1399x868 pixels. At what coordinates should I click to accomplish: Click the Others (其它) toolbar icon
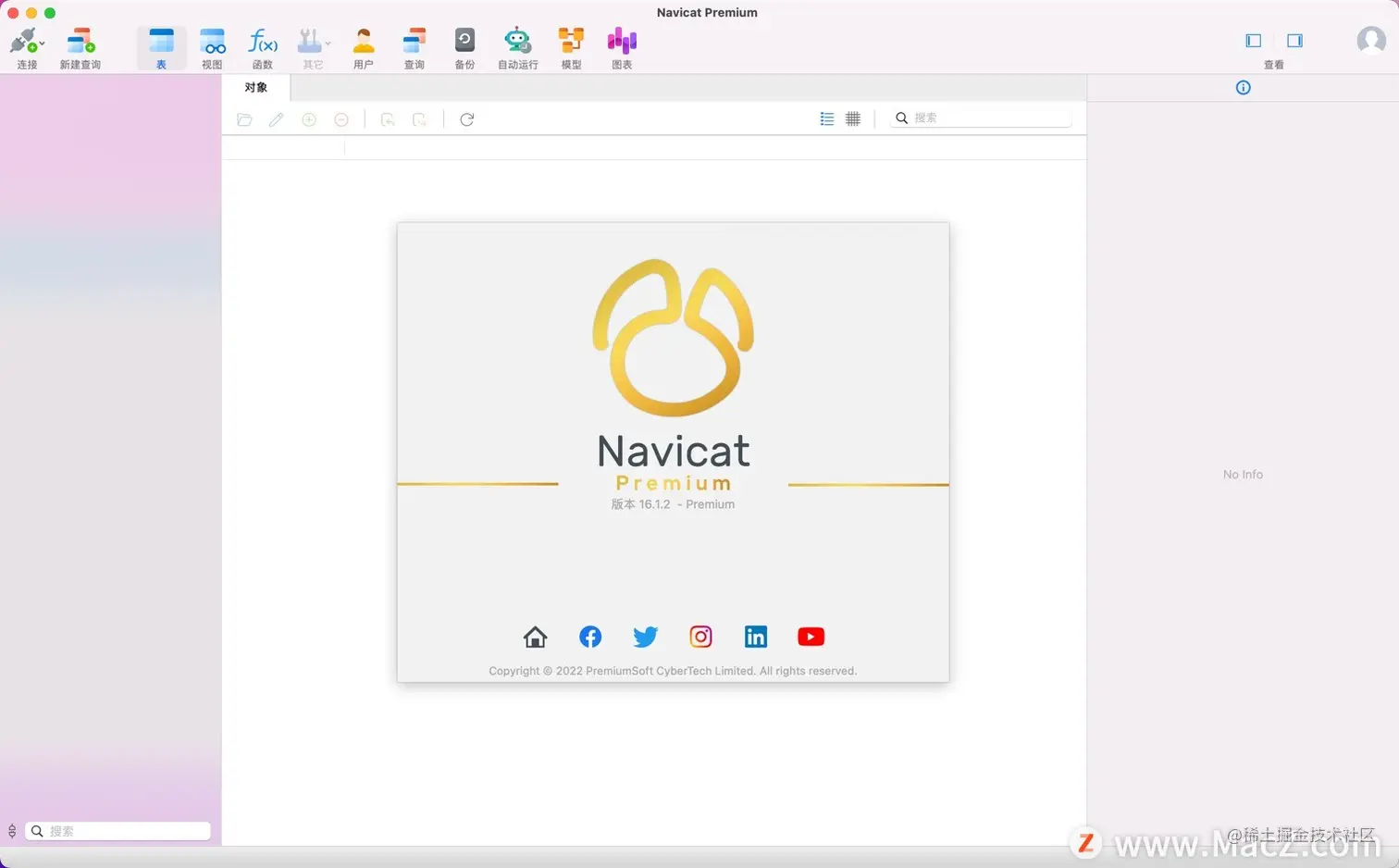[x=310, y=42]
